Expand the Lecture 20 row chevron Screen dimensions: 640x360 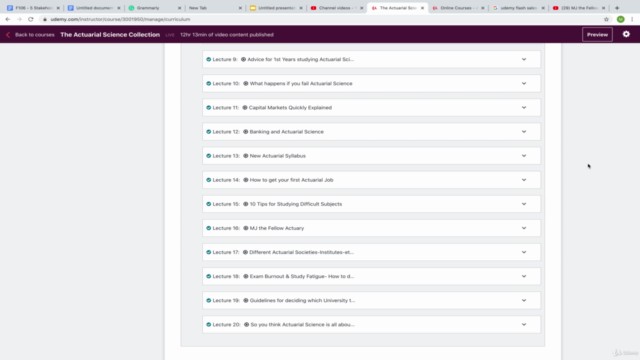[524, 324]
